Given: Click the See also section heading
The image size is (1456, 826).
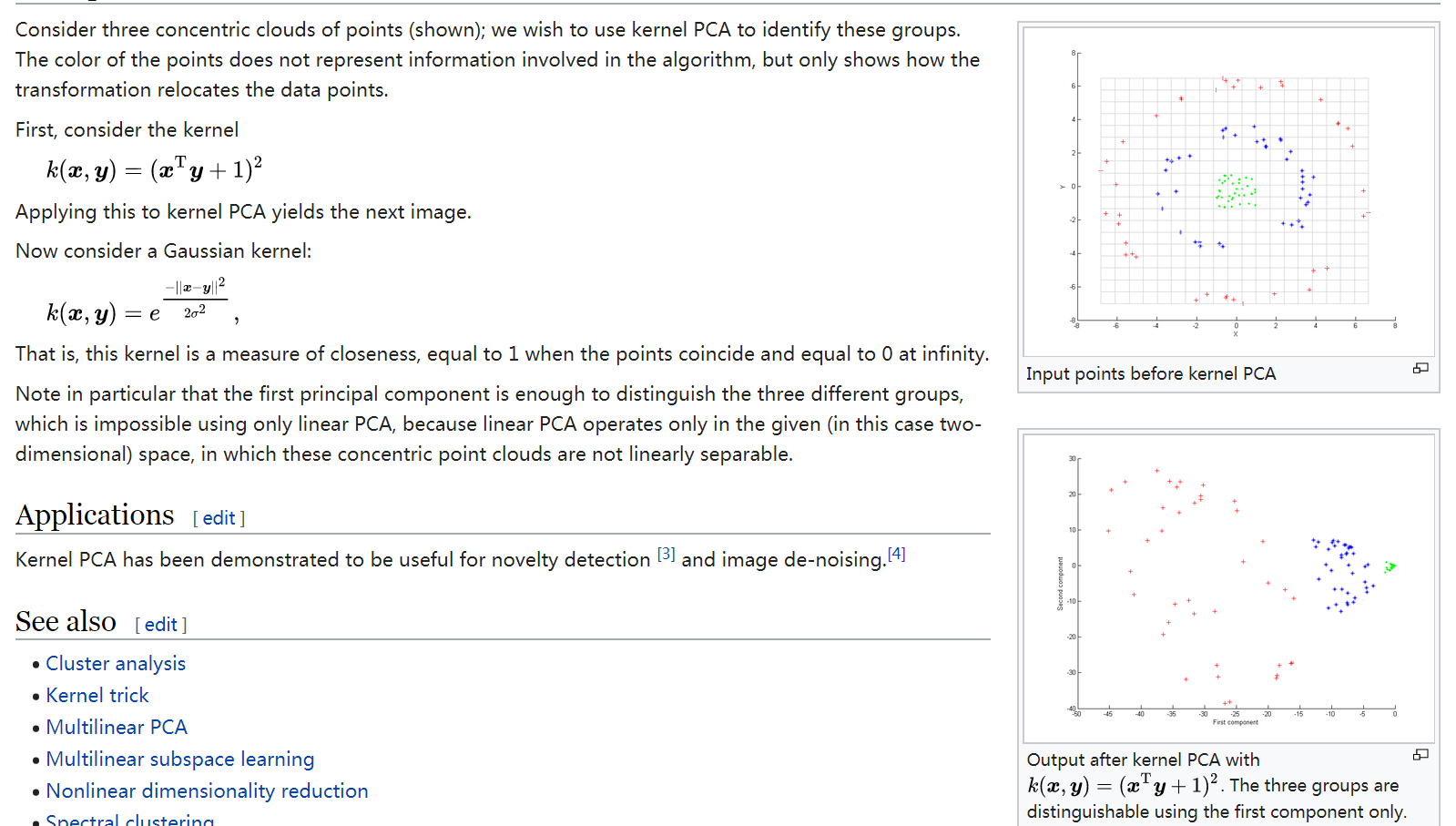Looking at the screenshot, I should [65, 621].
